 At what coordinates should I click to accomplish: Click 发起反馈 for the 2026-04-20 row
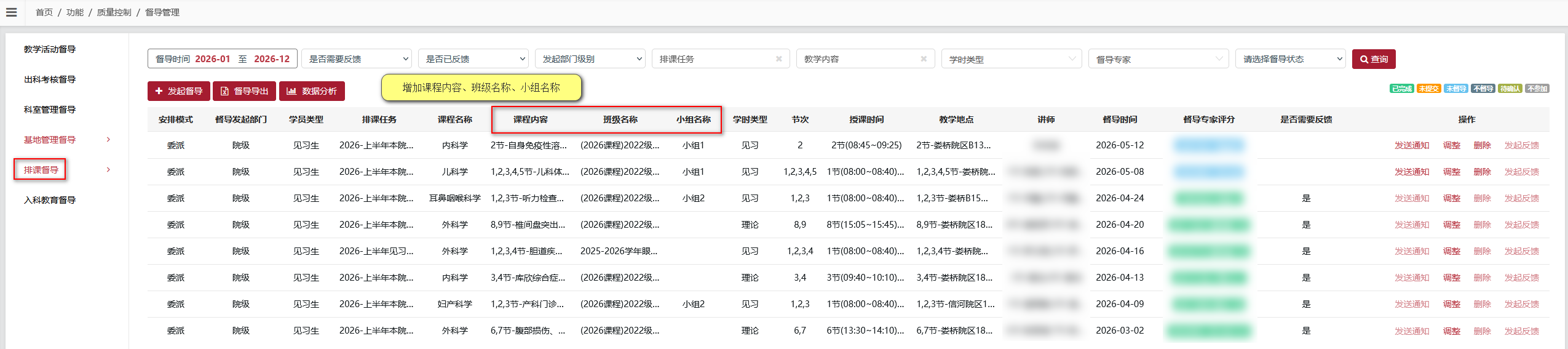[1522, 225]
